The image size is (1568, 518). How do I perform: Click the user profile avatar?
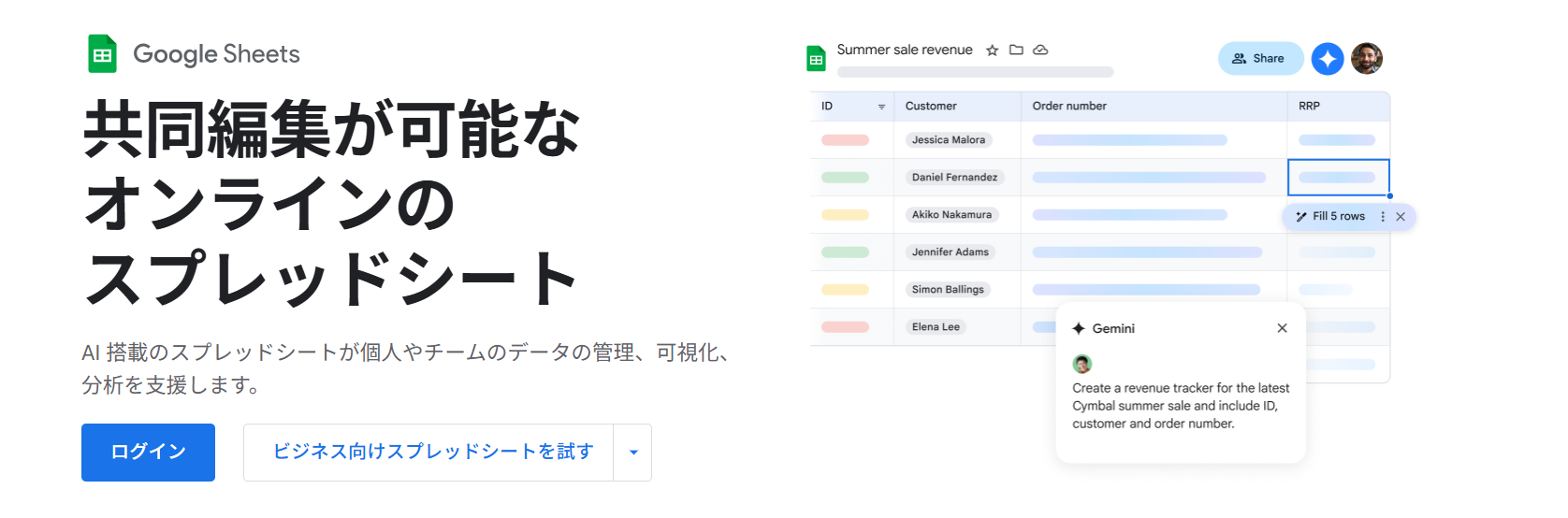coord(1367,58)
